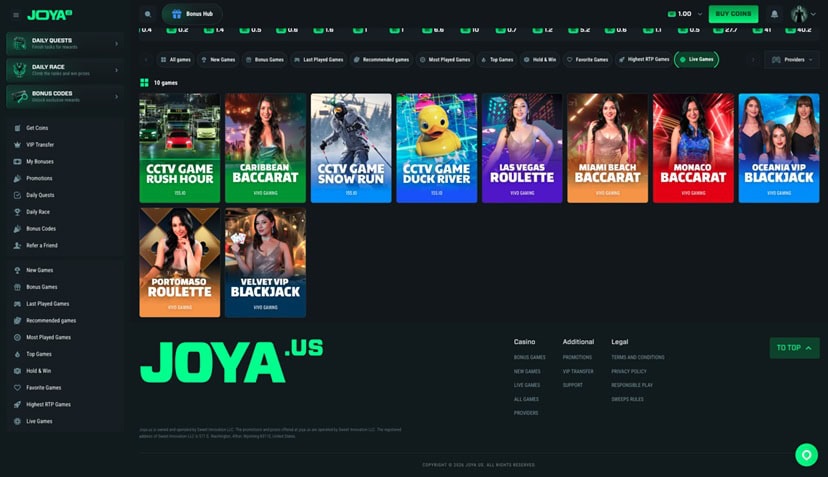The image size is (828, 477).
Task: Select the All games filter tab
Action: coord(175,60)
